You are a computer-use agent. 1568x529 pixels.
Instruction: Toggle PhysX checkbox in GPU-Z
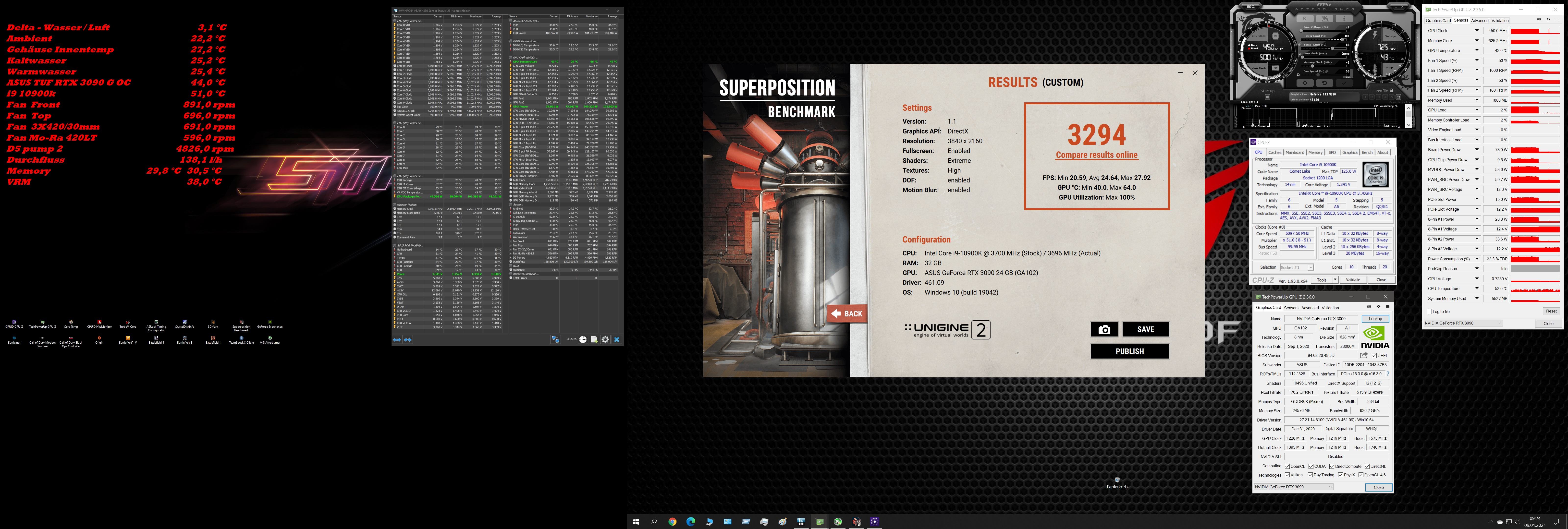coord(1341,475)
